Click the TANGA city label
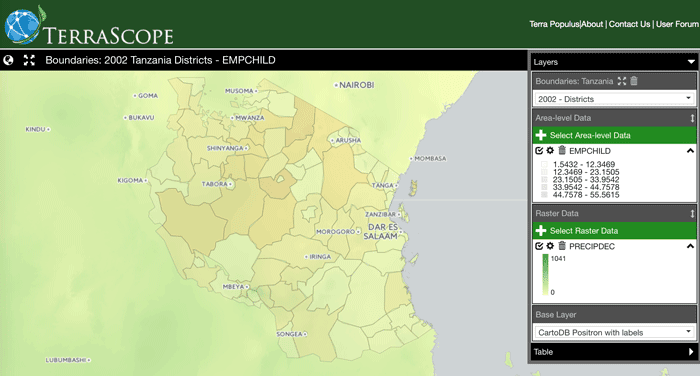The image size is (700, 376). (x=383, y=185)
